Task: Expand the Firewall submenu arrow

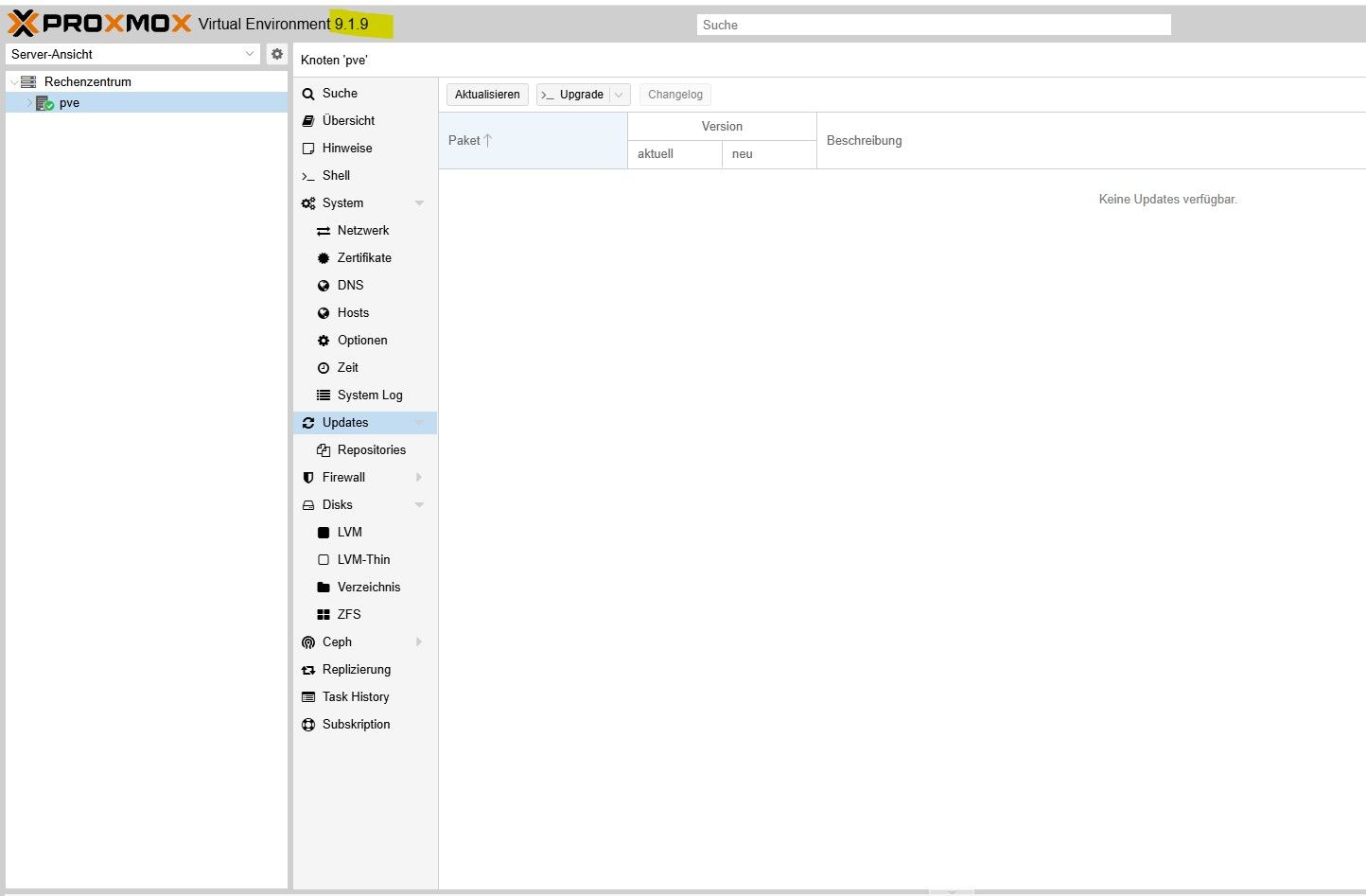Action: tap(419, 478)
